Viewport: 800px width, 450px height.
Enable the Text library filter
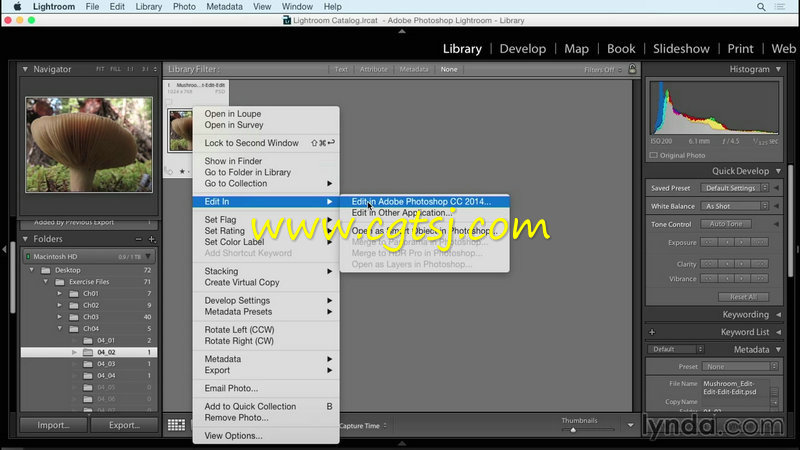click(x=341, y=69)
